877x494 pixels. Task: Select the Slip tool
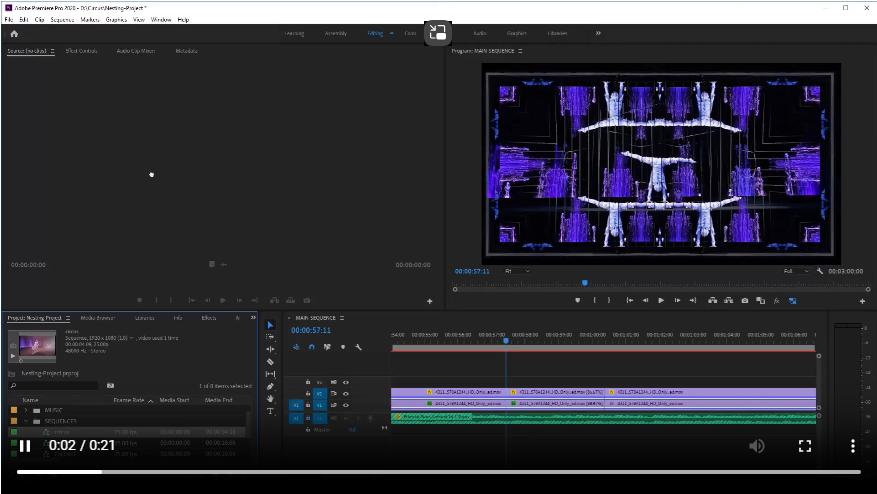(x=270, y=374)
